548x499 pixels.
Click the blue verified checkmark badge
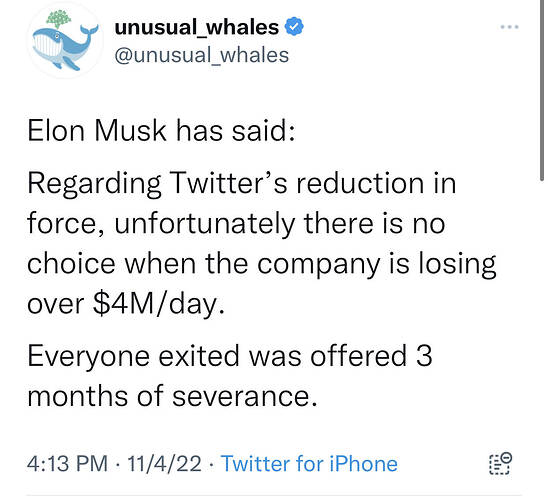coord(294,27)
